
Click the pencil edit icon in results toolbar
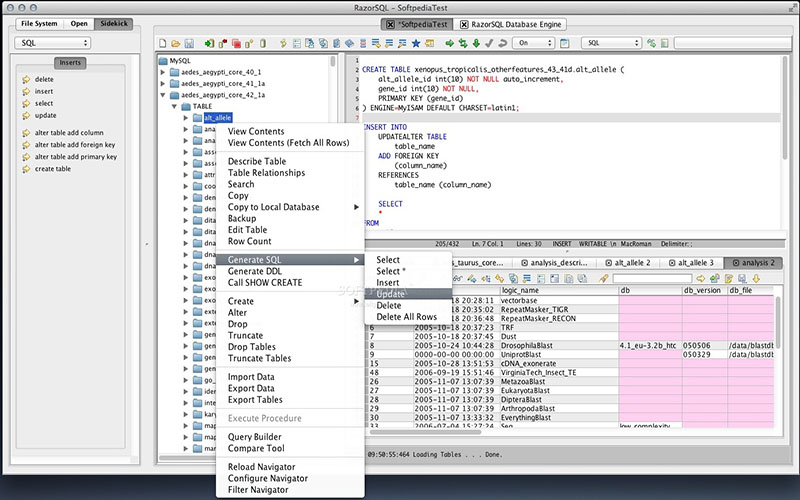click(x=472, y=279)
